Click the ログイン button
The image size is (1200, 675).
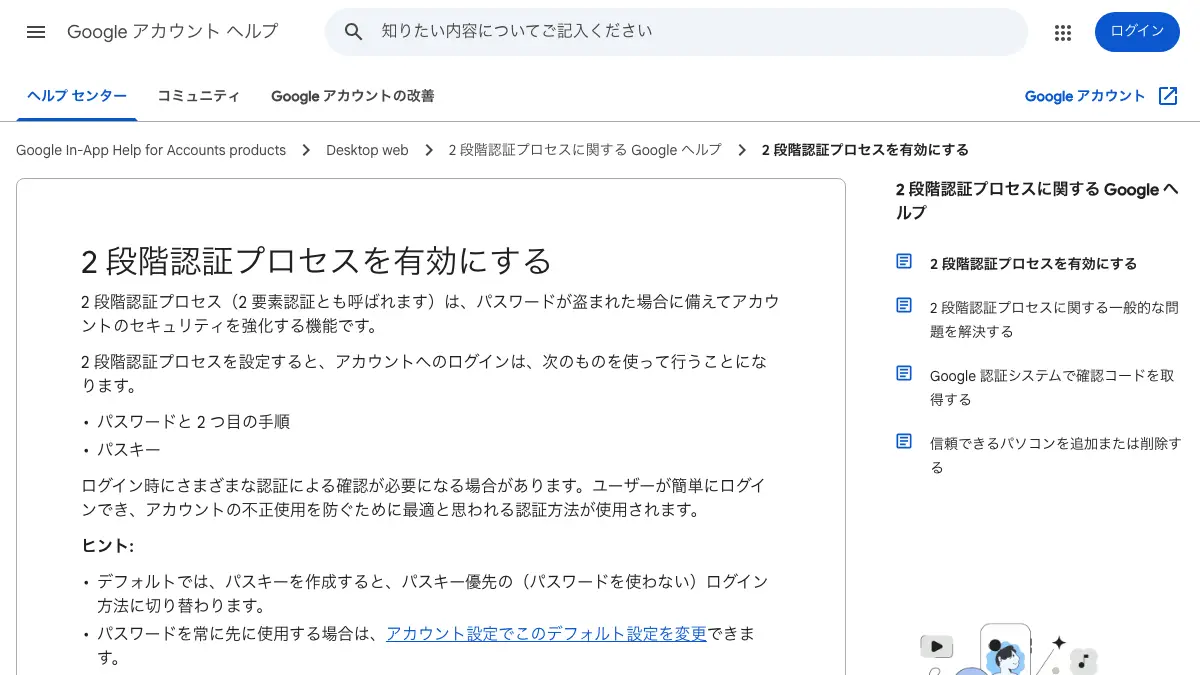tap(1137, 32)
